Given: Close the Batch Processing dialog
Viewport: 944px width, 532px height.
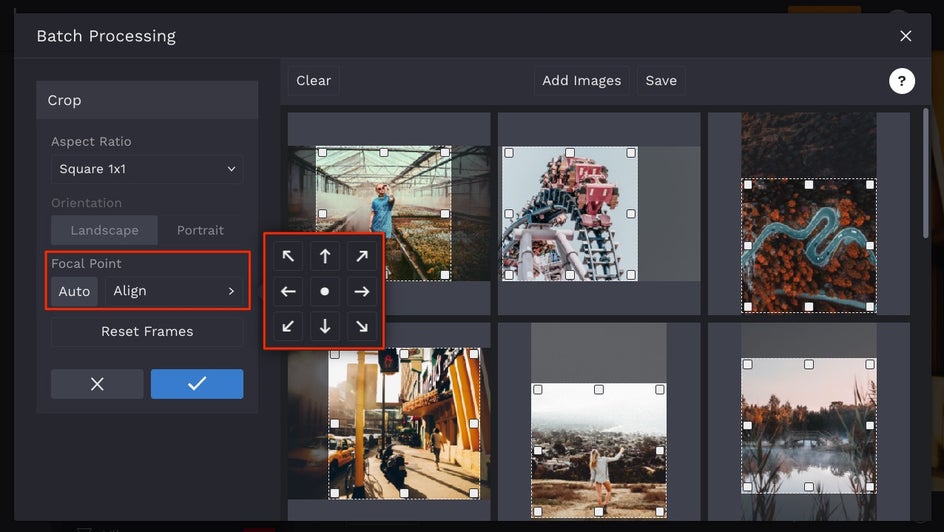Looking at the screenshot, I should [905, 36].
